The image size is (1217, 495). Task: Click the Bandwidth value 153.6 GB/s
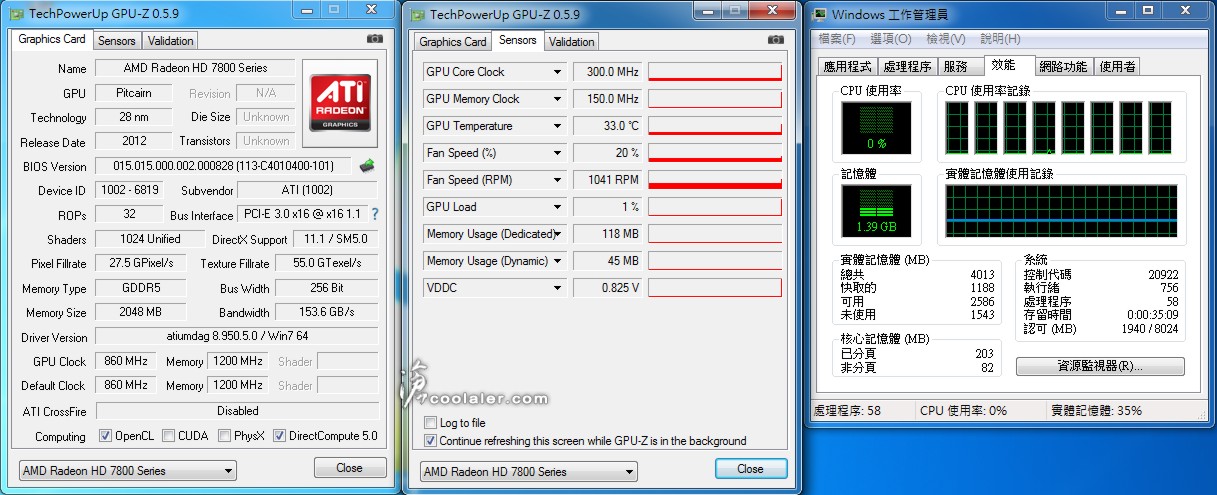click(327, 312)
